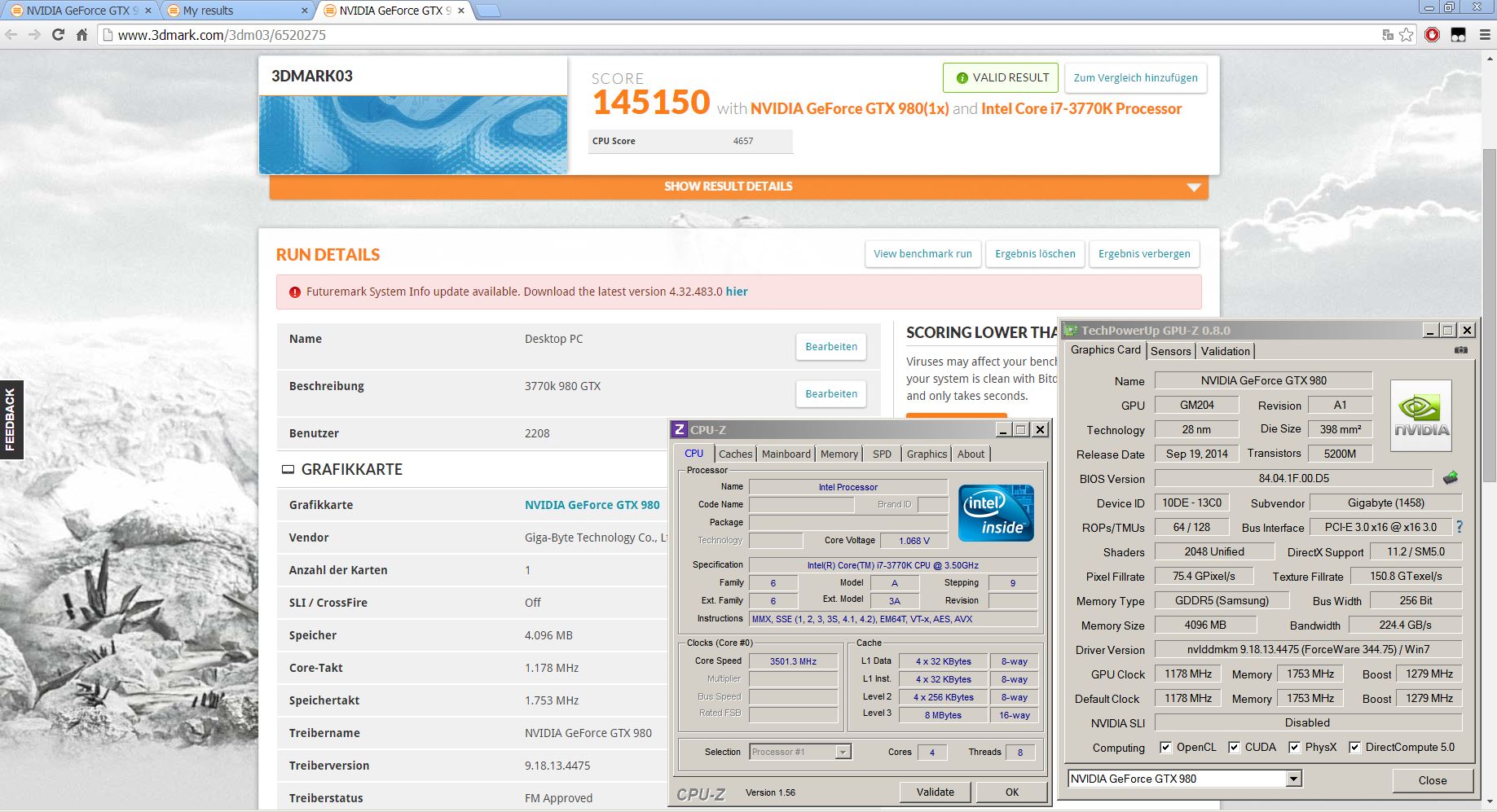
Task: Click Bearbeiten next to Beschreibung row
Action: (x=830, y=393)
